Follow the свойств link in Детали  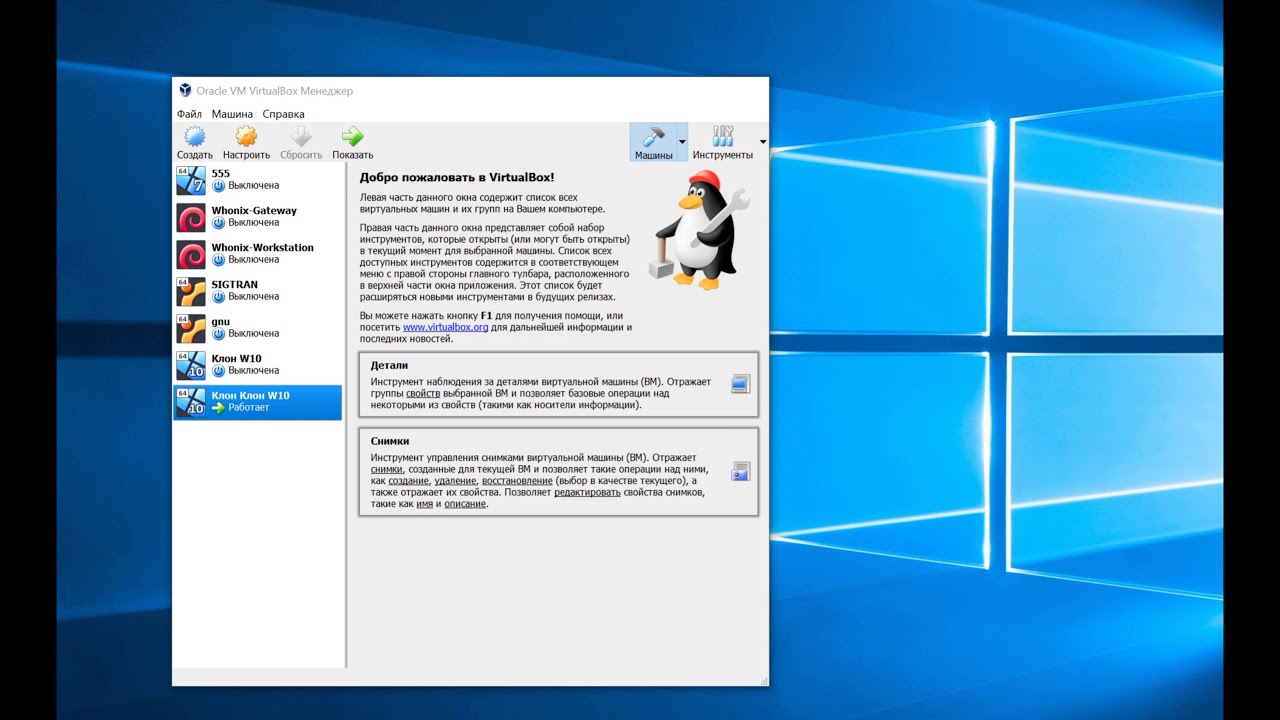point(423,394)
